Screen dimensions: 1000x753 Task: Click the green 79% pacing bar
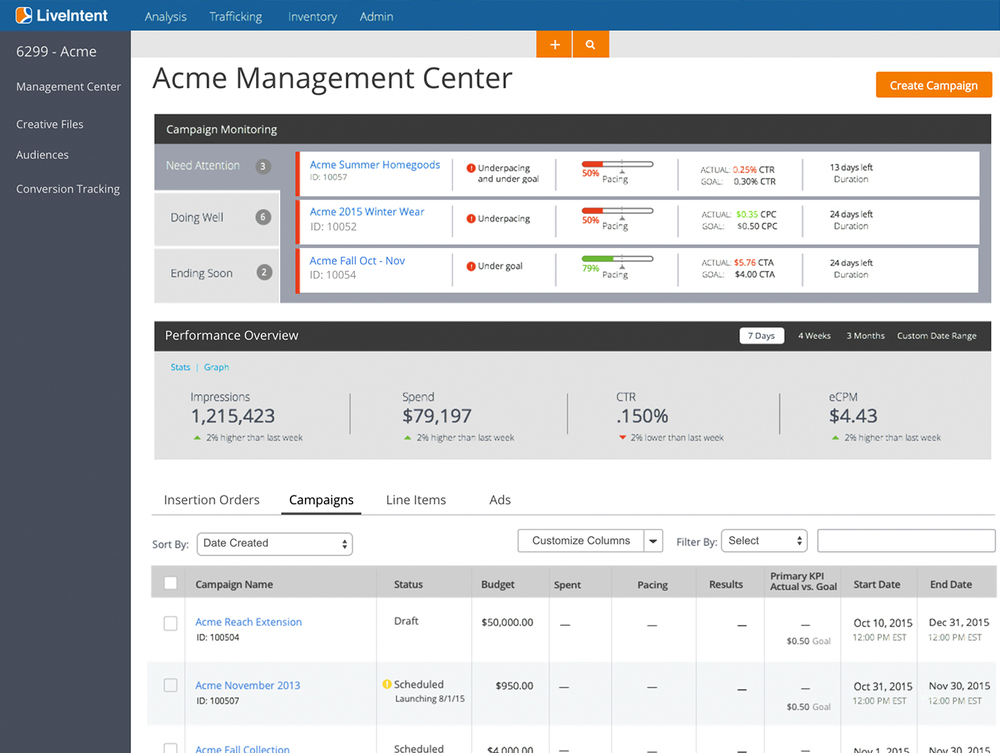pos(617,259)
